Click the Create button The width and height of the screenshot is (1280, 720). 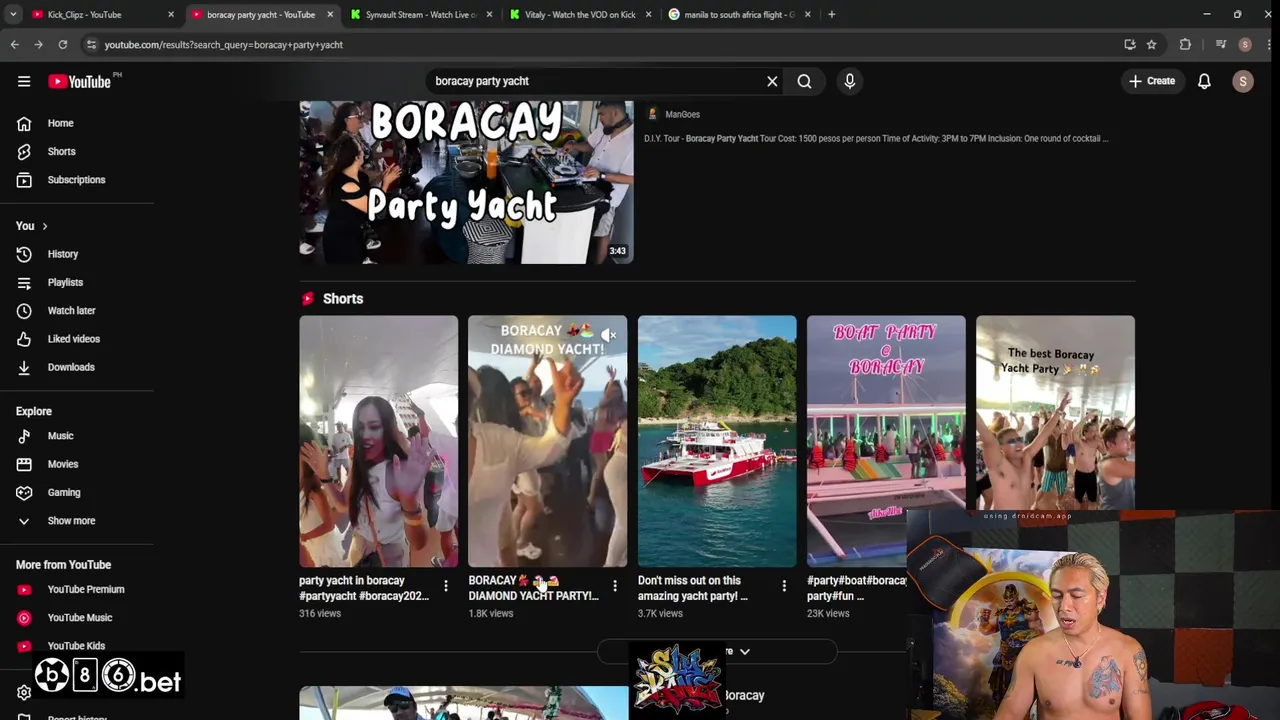coord(1152,81)
